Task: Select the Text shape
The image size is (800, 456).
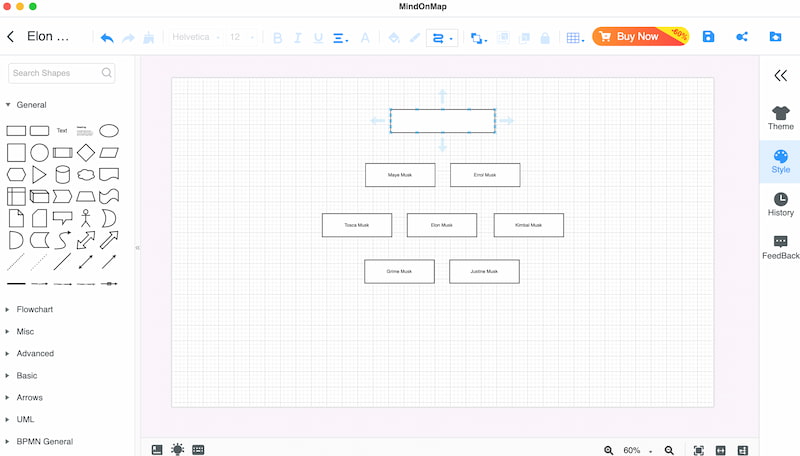Action: tap(62, 131)
